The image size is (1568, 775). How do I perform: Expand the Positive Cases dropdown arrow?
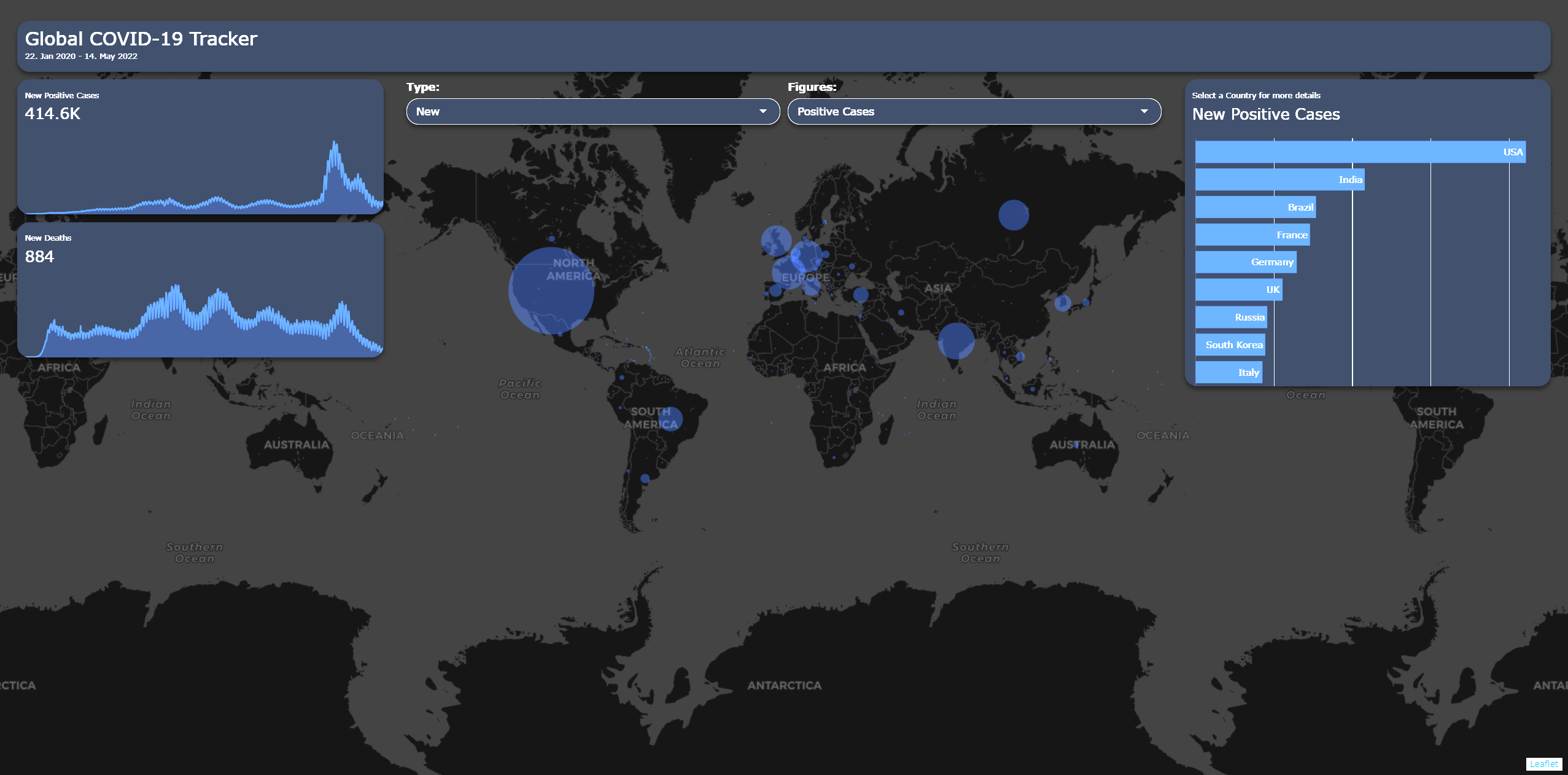pyautogui.click(x=1143, y=111)
